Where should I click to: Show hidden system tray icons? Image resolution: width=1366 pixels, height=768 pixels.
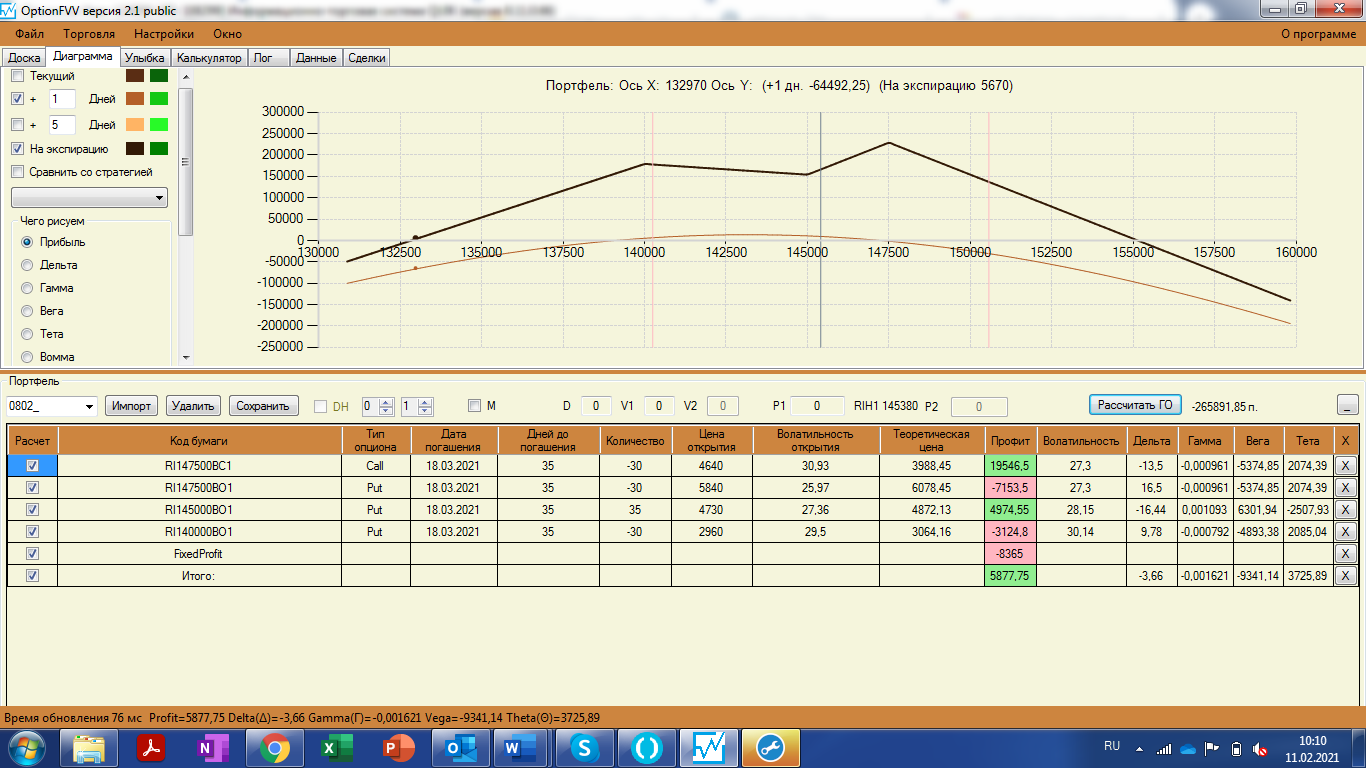pyautogui.click(x=1139, y=748)
